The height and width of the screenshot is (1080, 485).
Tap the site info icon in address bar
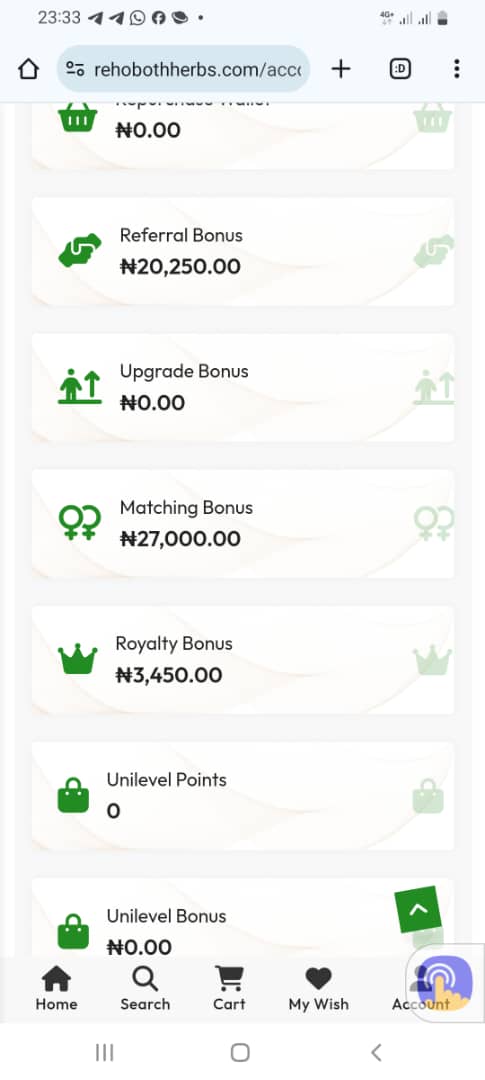[74, 69]
